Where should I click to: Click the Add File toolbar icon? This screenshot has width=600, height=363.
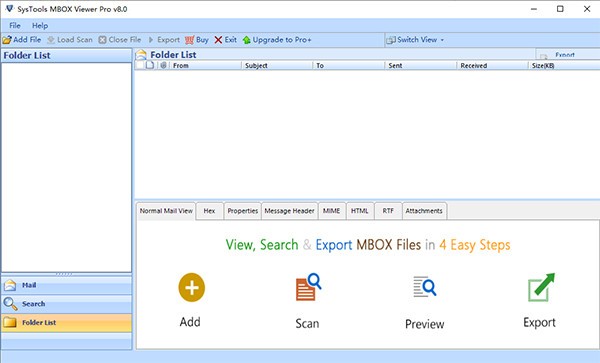(7, 40)
